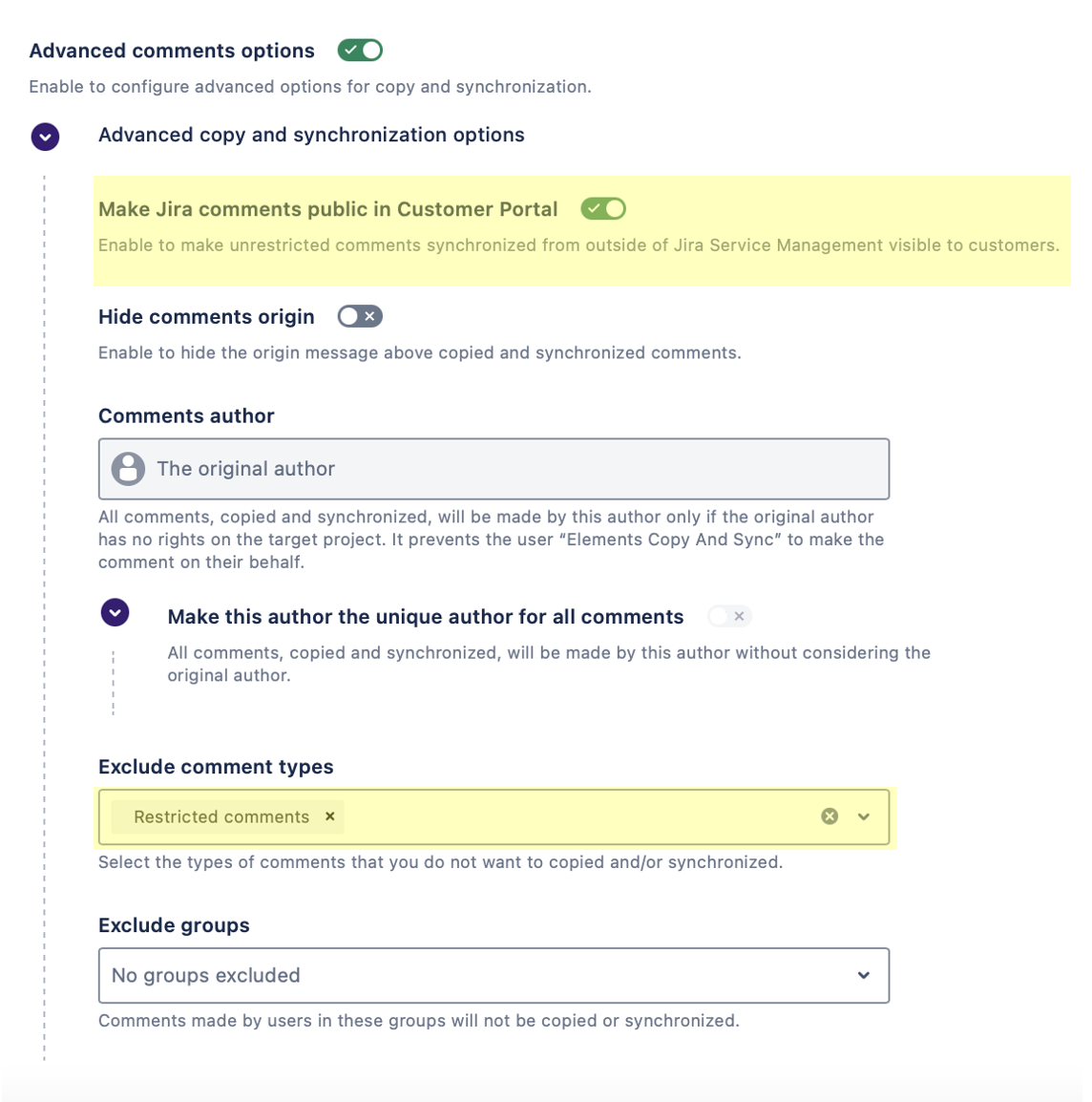Click the No groups excluded placeholder text

[x=206, y=975]
